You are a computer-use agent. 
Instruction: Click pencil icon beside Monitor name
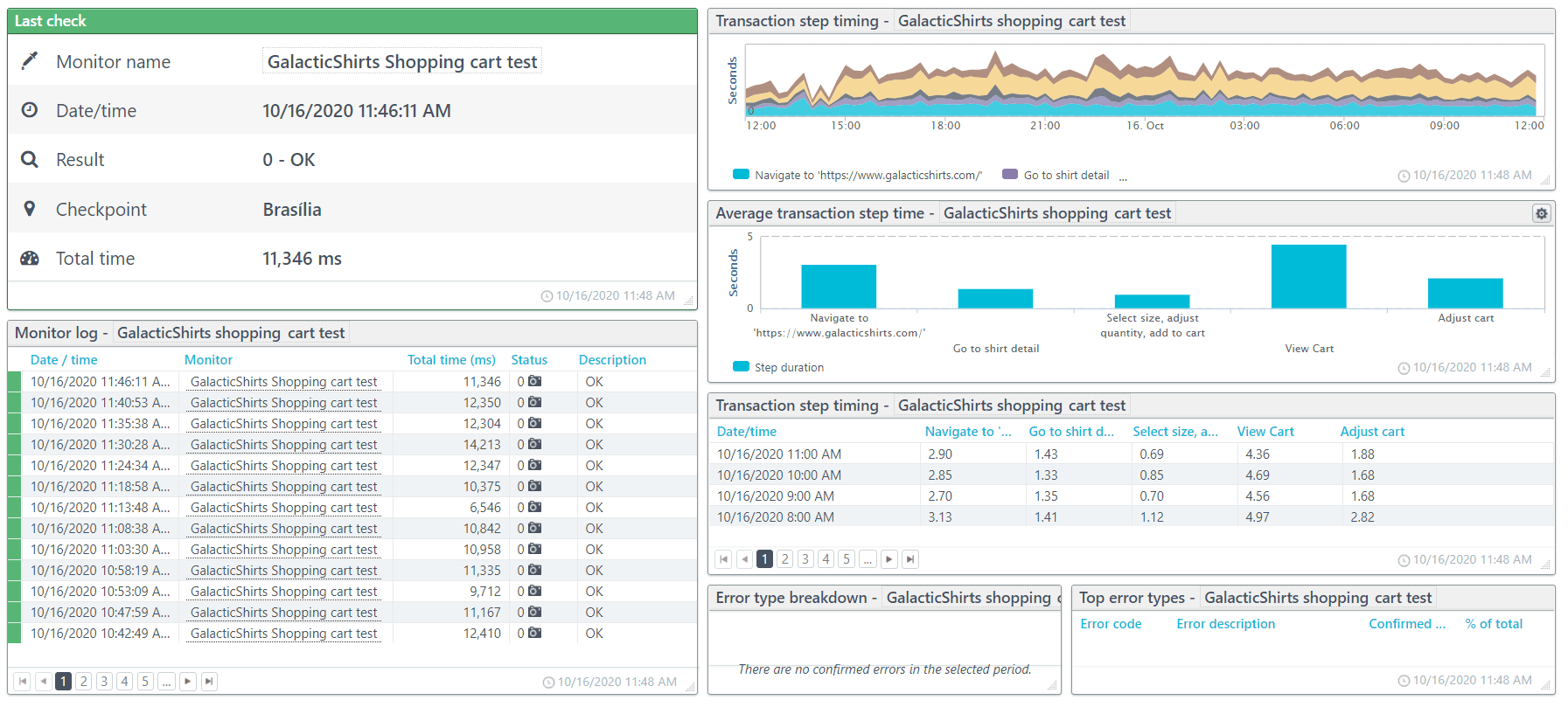[x=30, y=60]
